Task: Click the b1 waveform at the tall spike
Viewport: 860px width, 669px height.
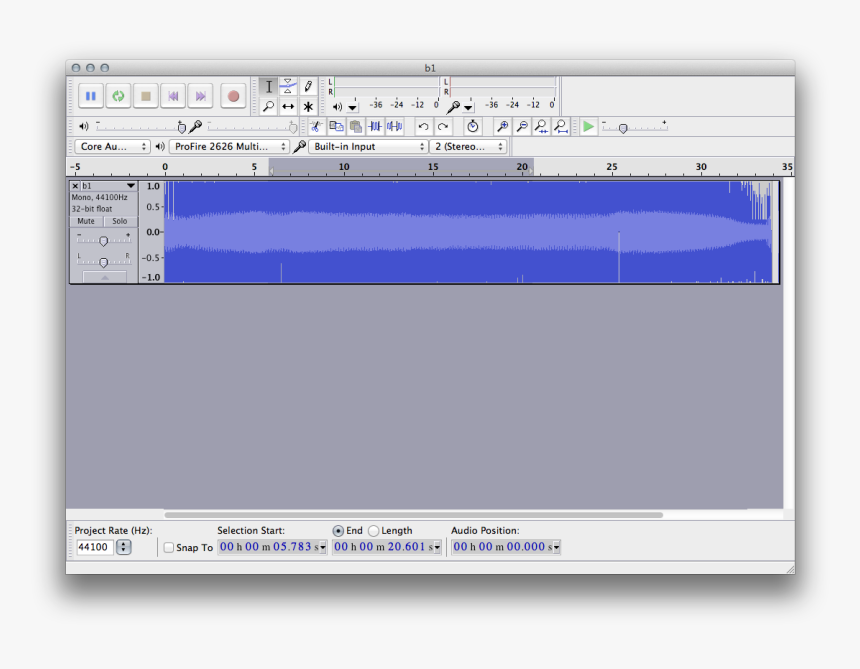Action: click(x=619, y=257)
